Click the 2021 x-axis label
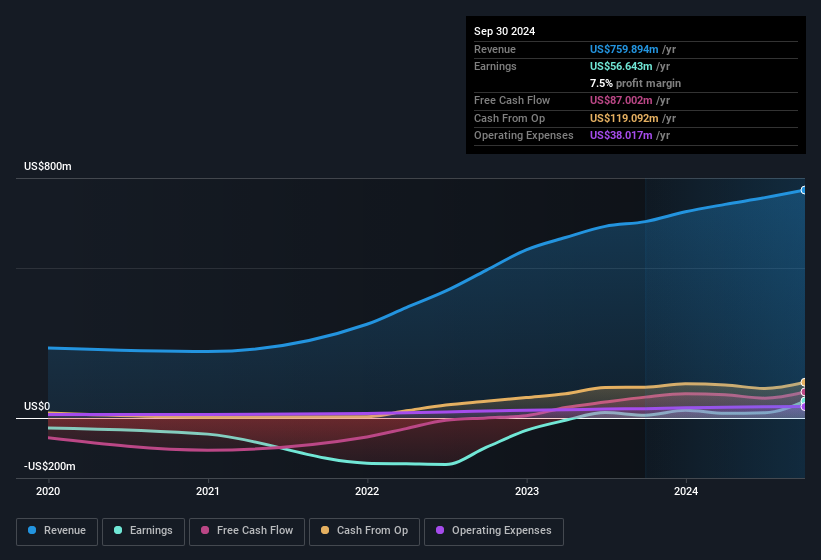This screenshot has height=560, width=821. point(208,491)
